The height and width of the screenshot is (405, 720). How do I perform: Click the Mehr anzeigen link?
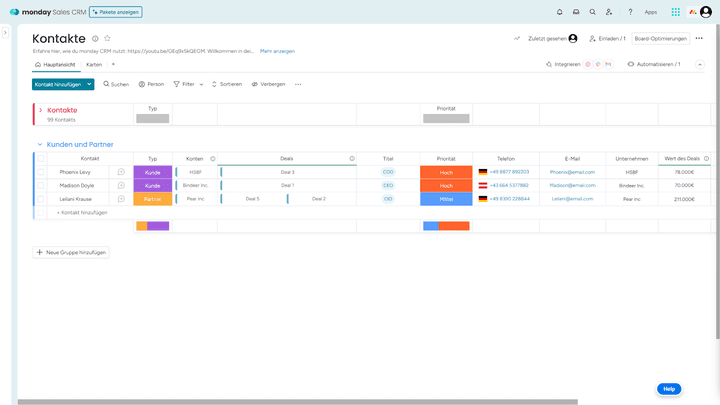[277, 50]
